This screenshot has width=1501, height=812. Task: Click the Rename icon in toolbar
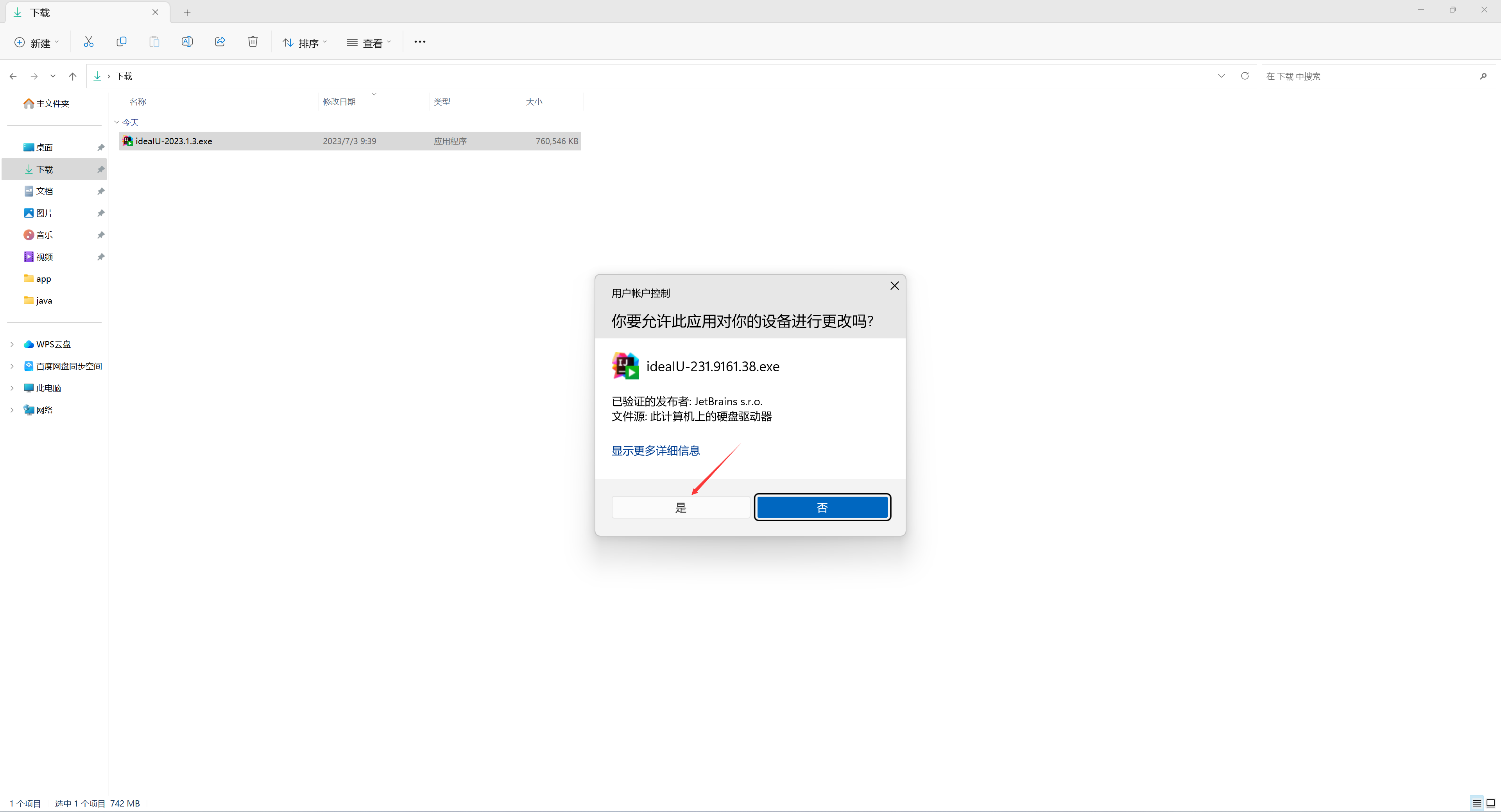(187, 42)
